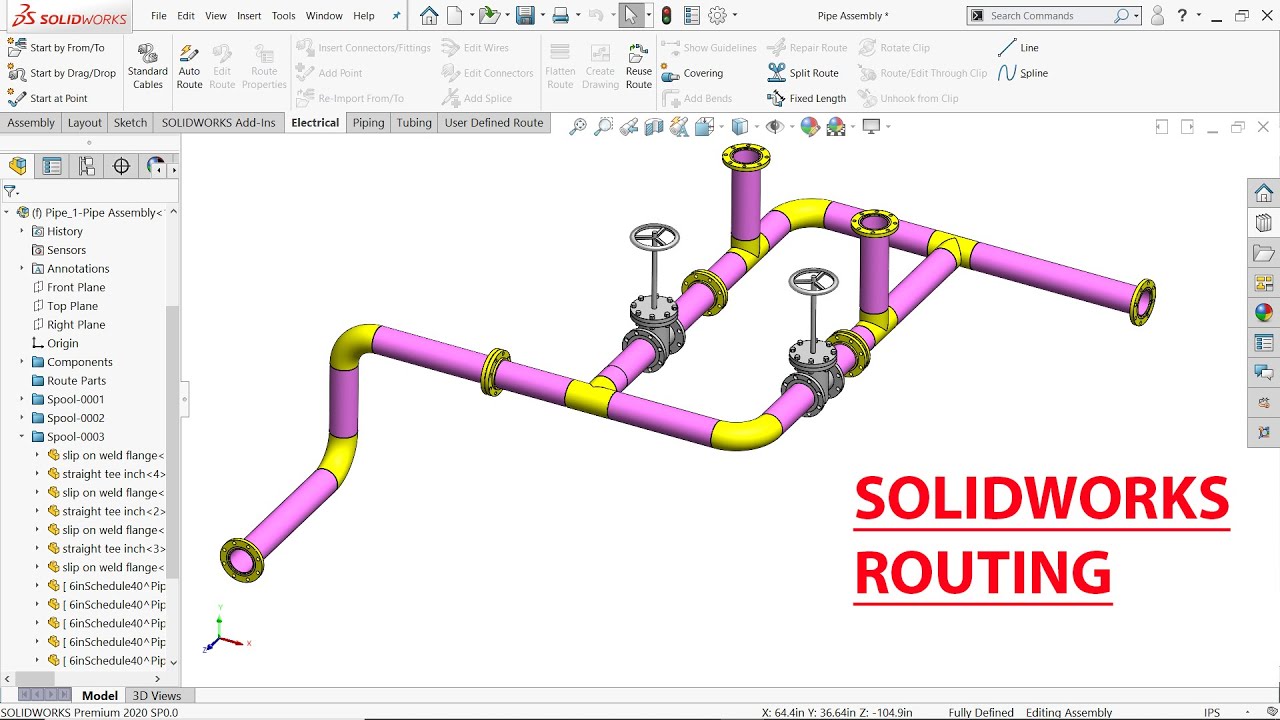The height and width of the screenshot is (720, 1280).
Task: Click the feature tree filter icon
Action: tap(11, 191)
